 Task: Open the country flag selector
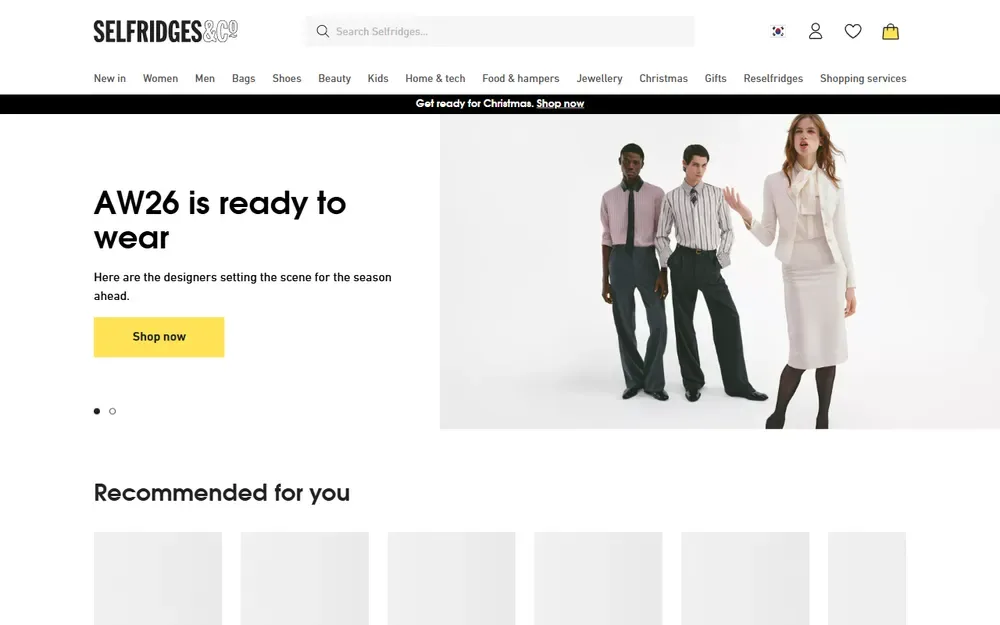(x=777, y=31)
